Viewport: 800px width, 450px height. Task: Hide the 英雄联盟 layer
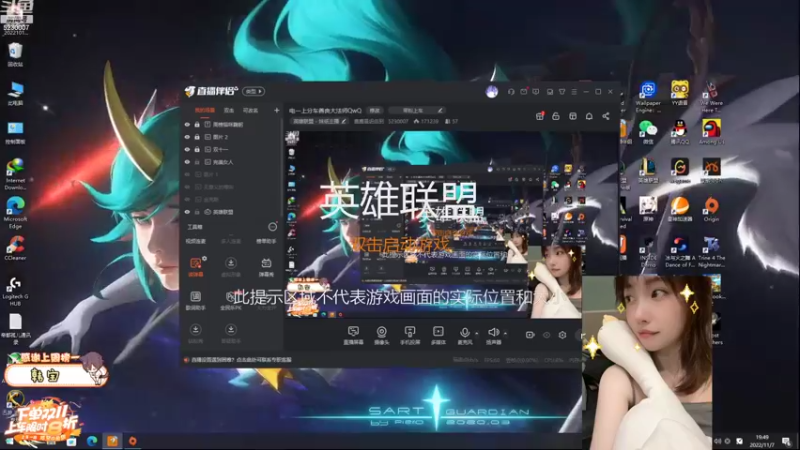(187, 212)
